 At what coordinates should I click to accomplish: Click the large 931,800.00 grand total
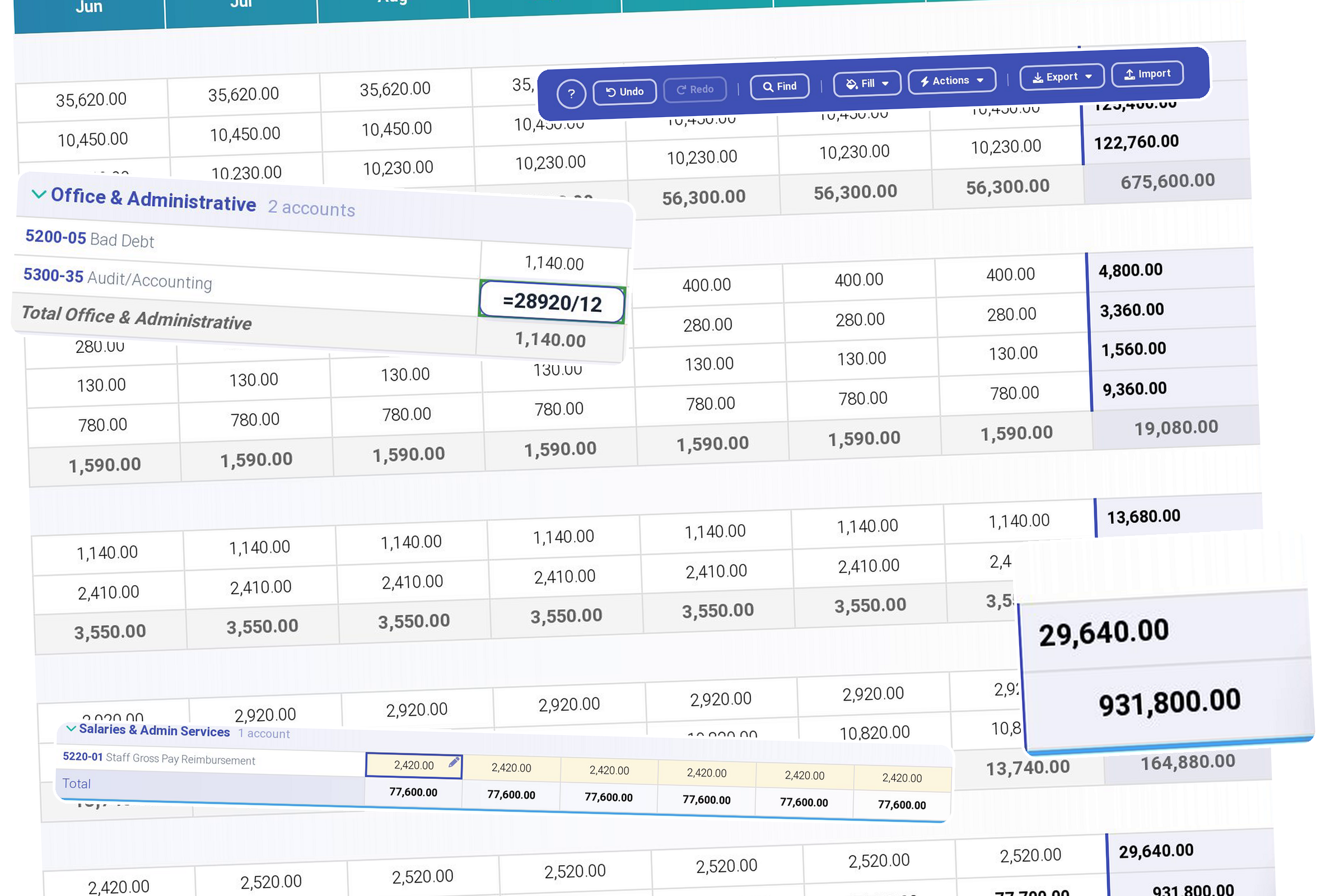(x=1169, y=702)
